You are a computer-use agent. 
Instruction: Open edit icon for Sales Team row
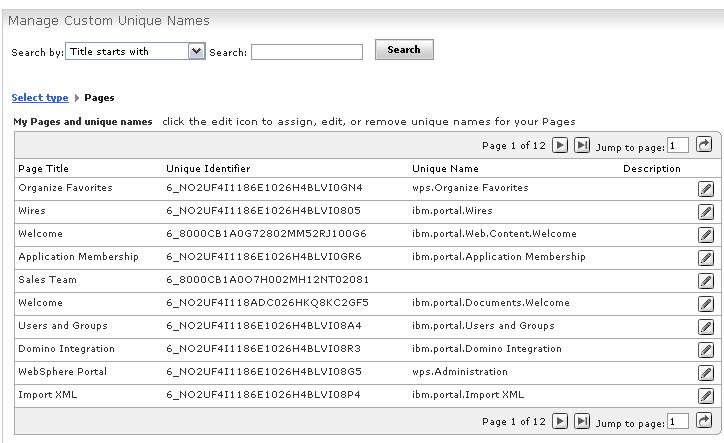pos(706,280)
